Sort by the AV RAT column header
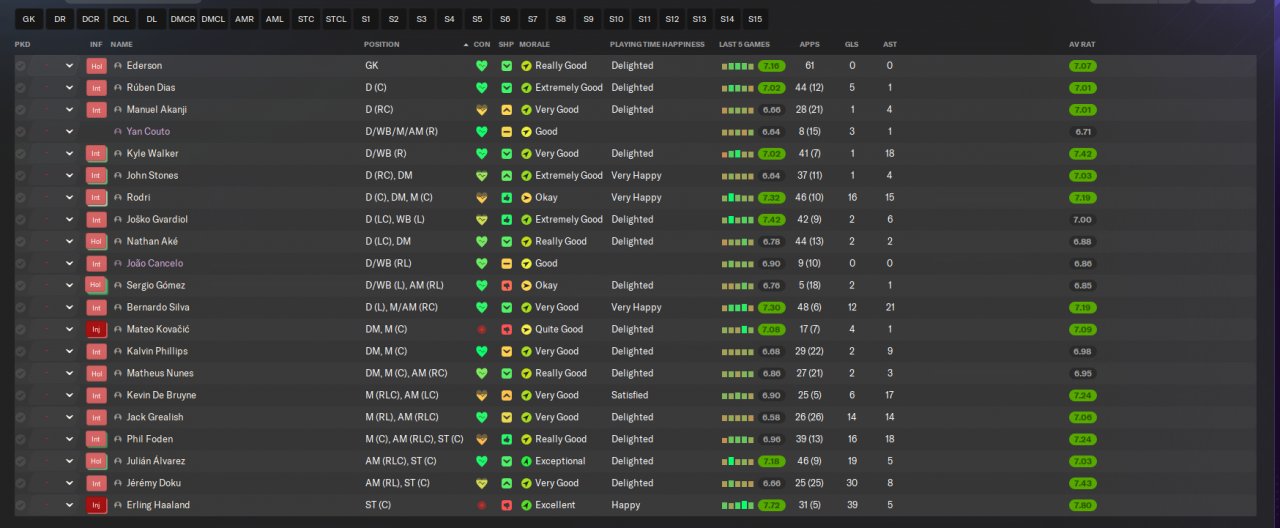The height and width of the screenshot is (528, 1280). pyautogui.click(x=1082, y=45)
